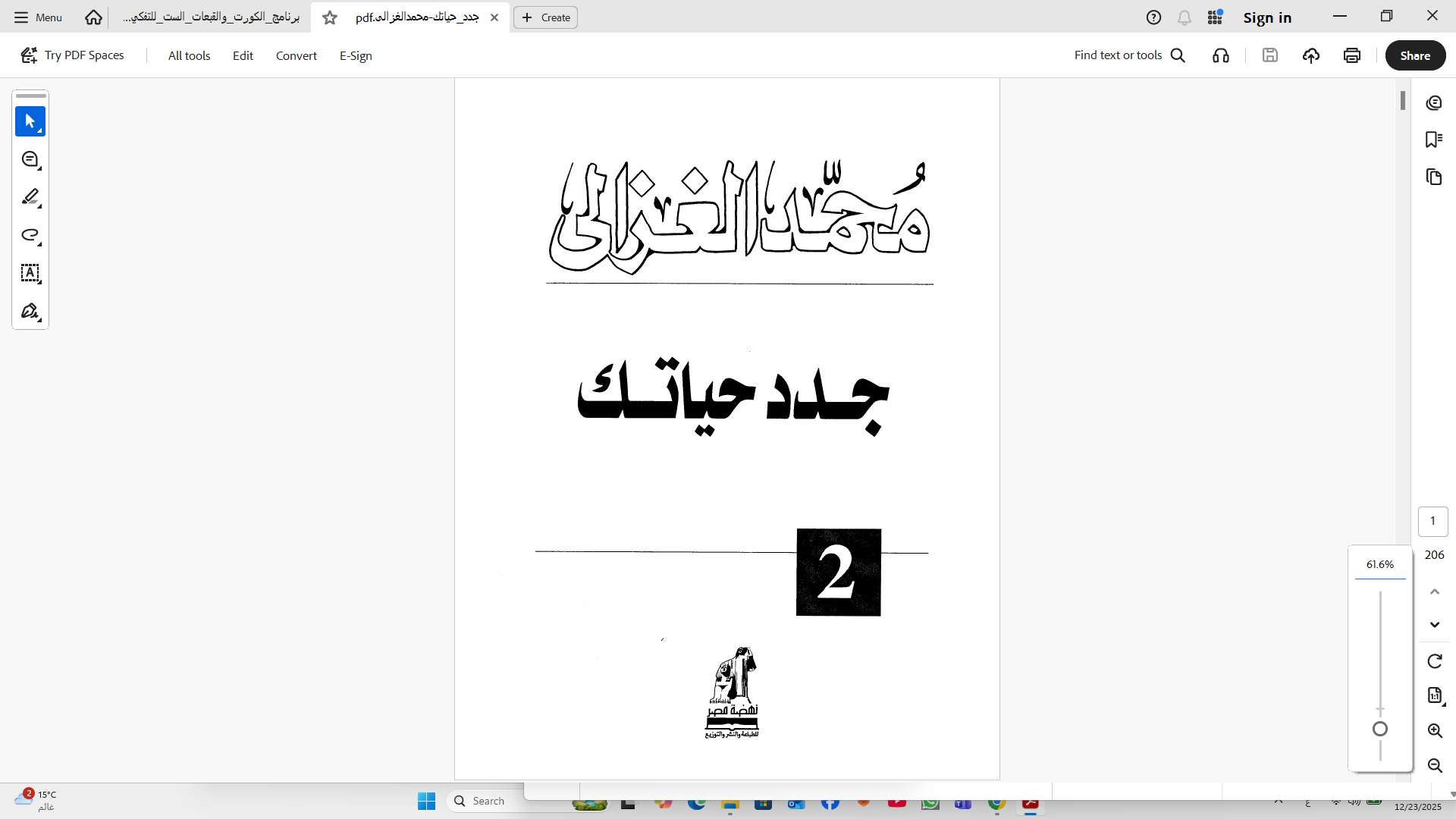Zoom in with the magnifier plus icon

pyautogui.click(x=1435, y=730)
